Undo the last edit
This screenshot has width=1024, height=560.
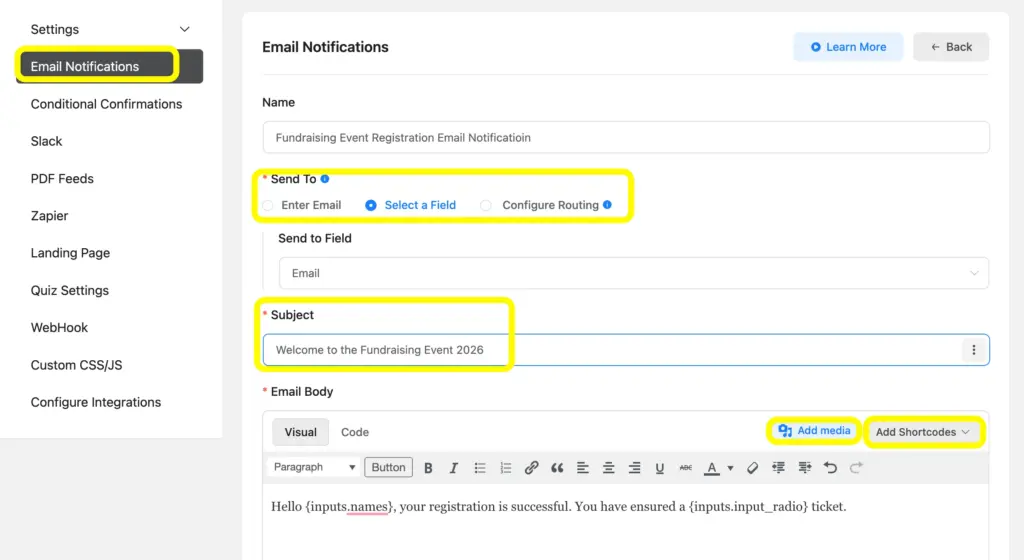pos(830,467)
